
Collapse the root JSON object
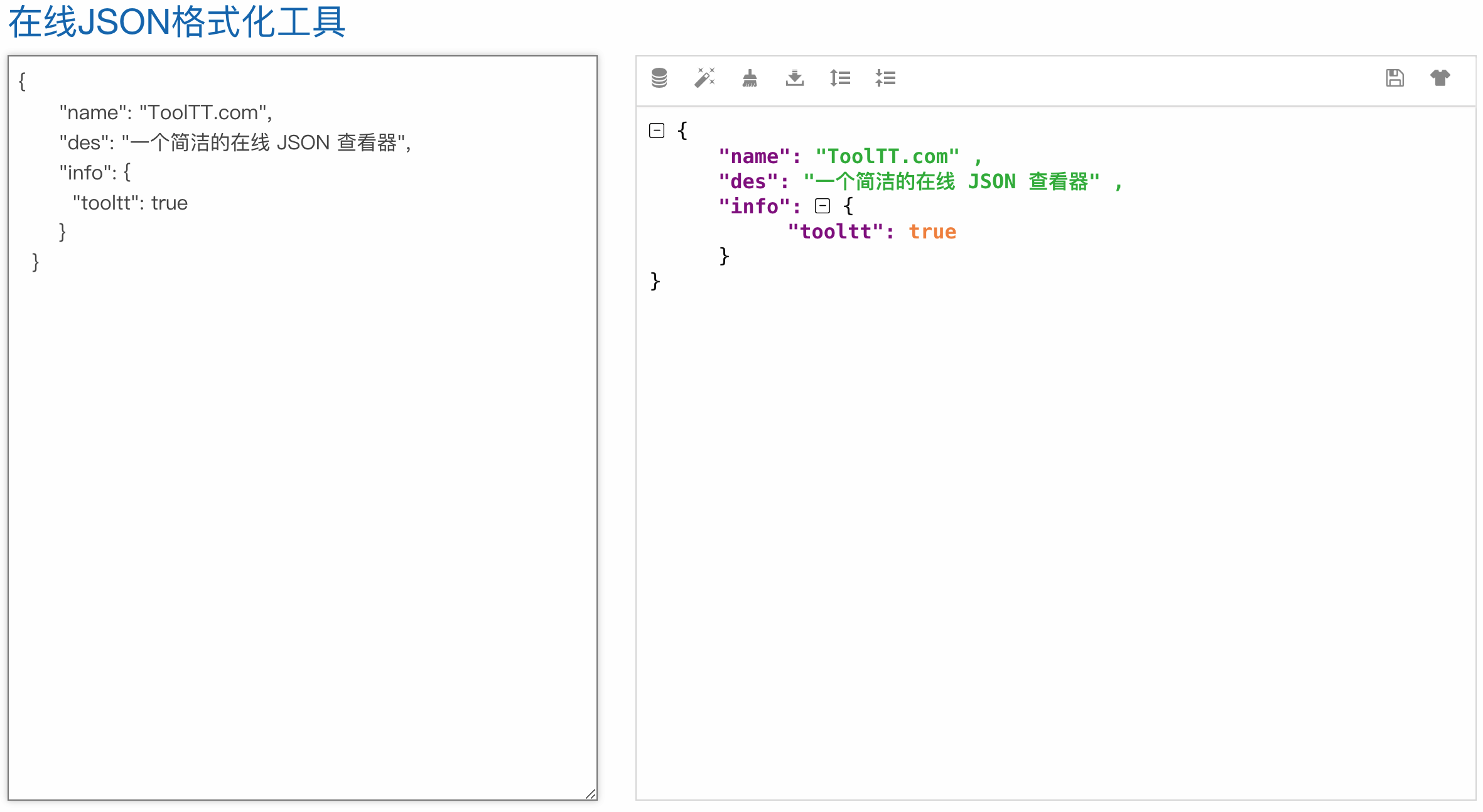[657, 131]
